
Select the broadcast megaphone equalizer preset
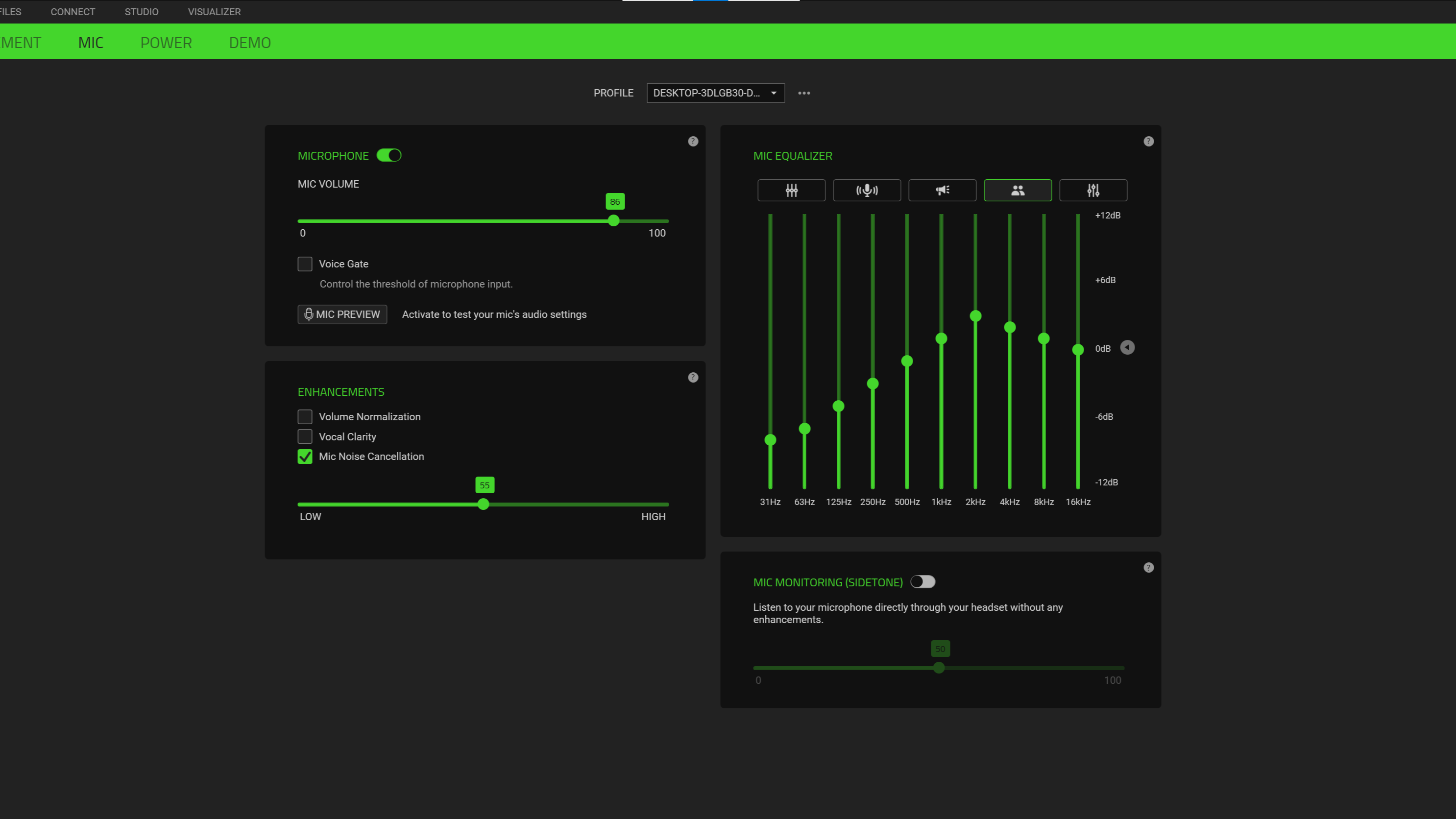(942, 191)
